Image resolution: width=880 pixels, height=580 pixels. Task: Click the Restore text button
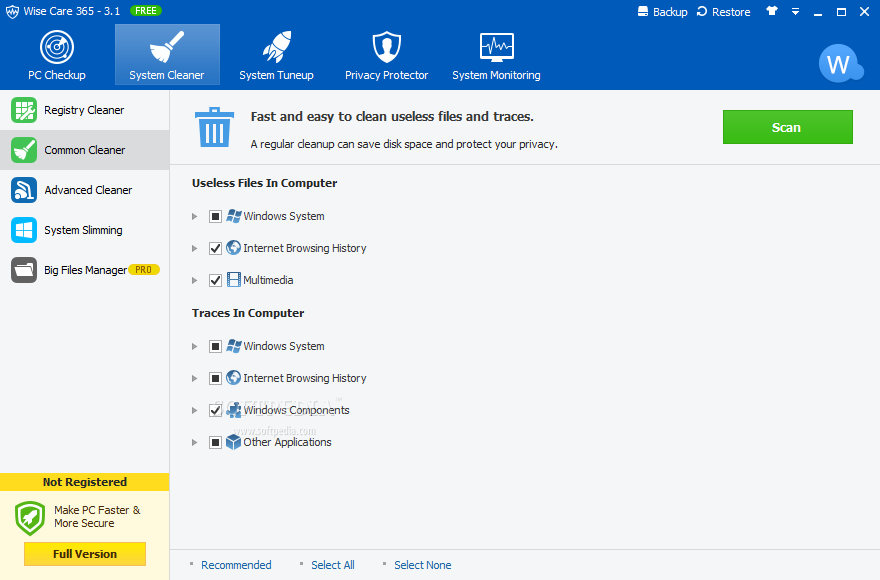(x=731, y=12)
